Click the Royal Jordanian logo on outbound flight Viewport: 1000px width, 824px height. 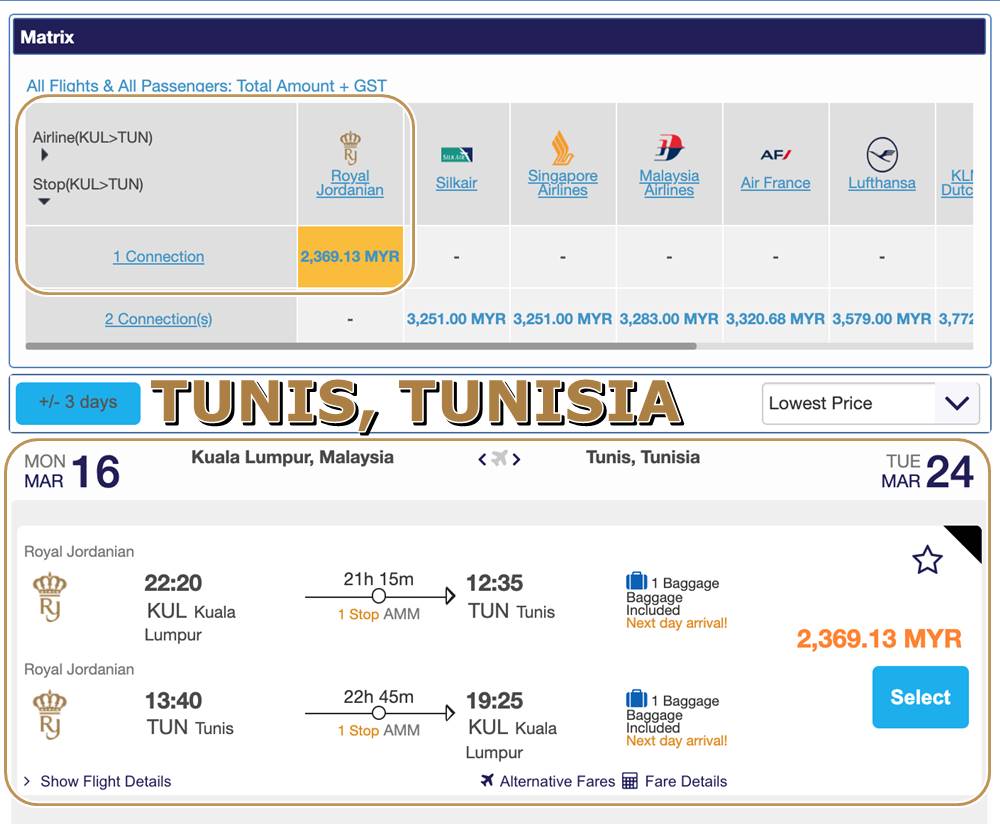click(50, 597)
